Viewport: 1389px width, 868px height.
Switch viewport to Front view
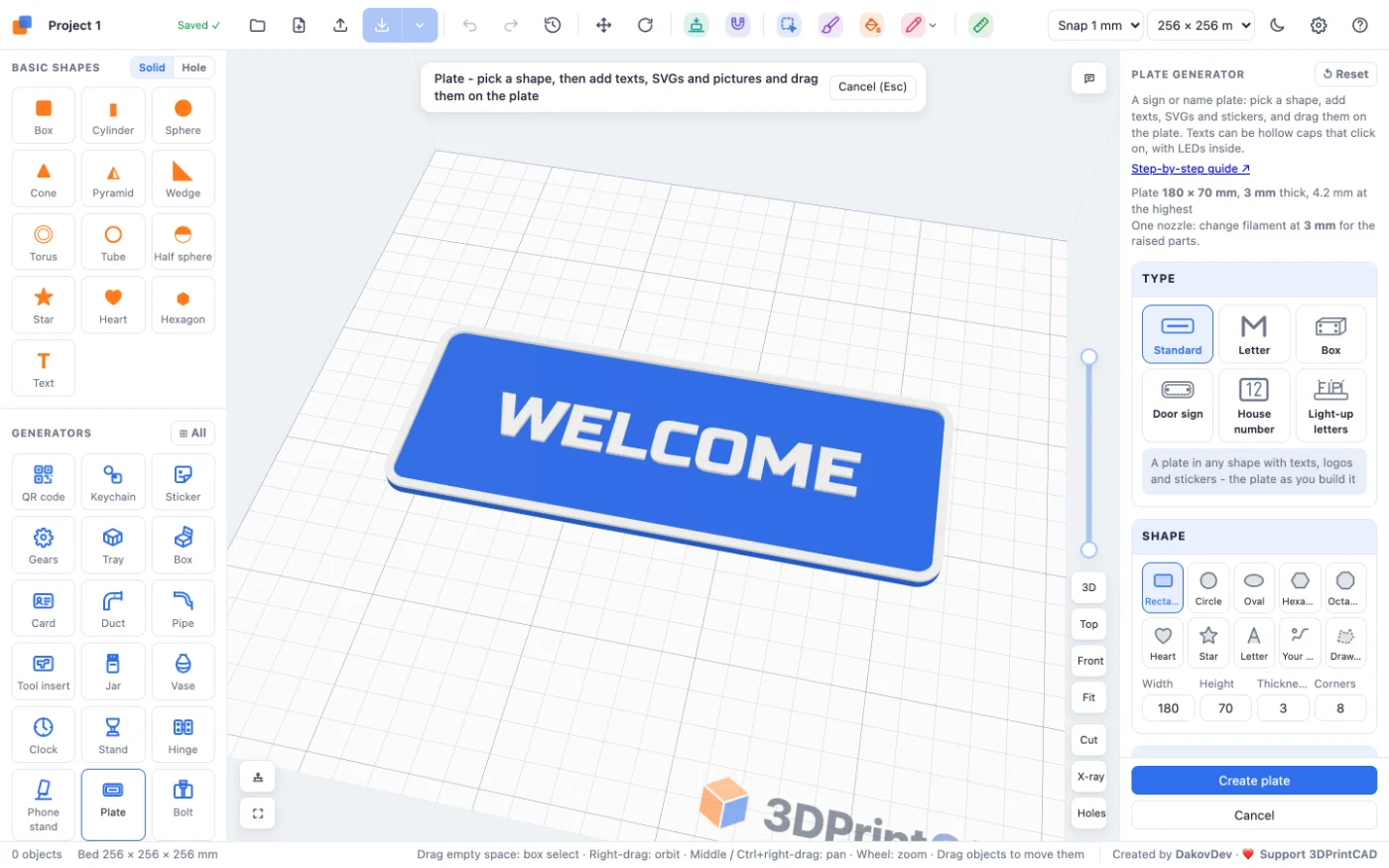(1088, 661)
